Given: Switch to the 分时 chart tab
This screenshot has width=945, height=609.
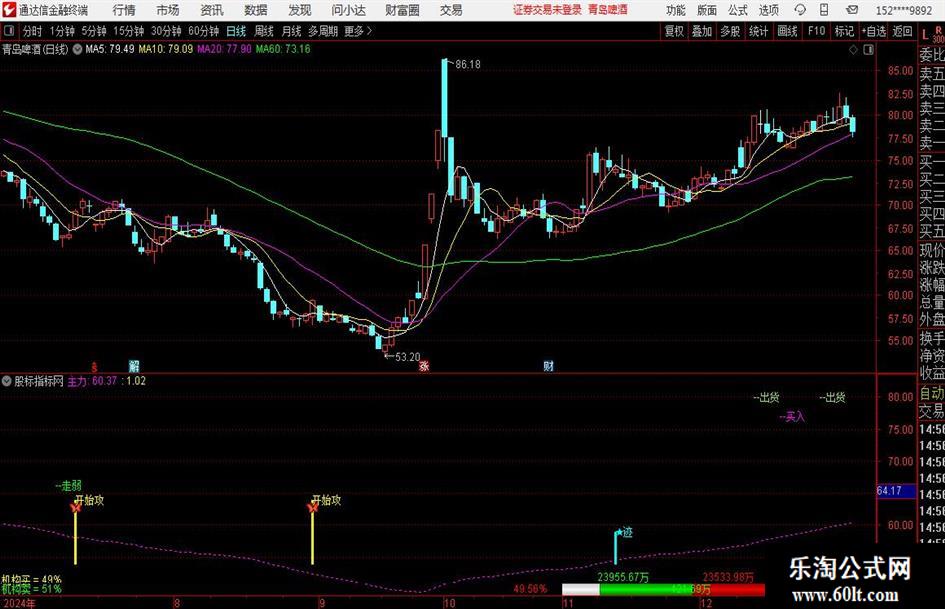Looking at the screenshot, I should tap(32, 31).
